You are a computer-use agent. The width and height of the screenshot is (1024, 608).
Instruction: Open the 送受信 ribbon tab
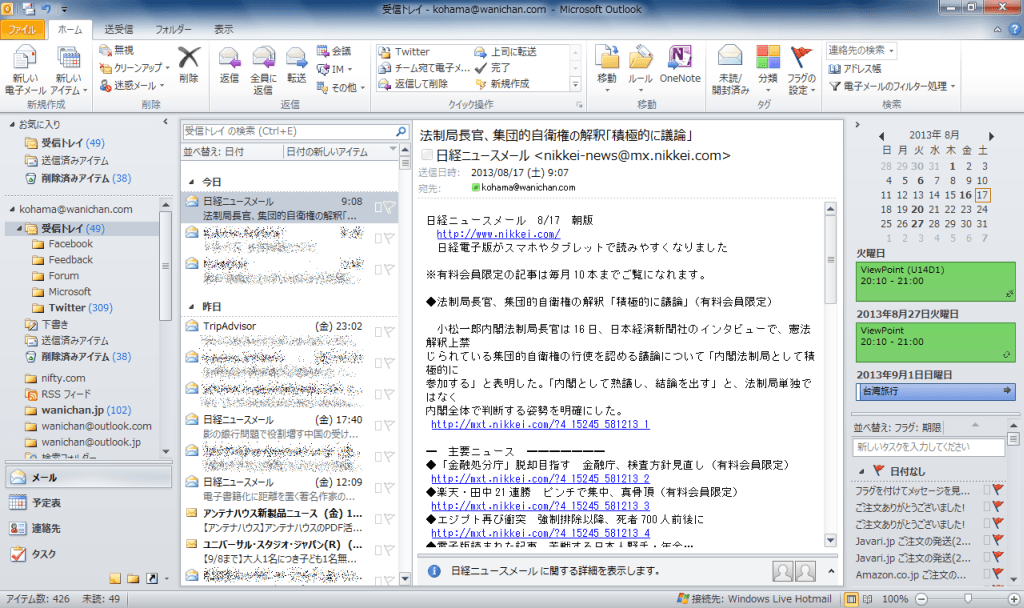tap(119, 29)
